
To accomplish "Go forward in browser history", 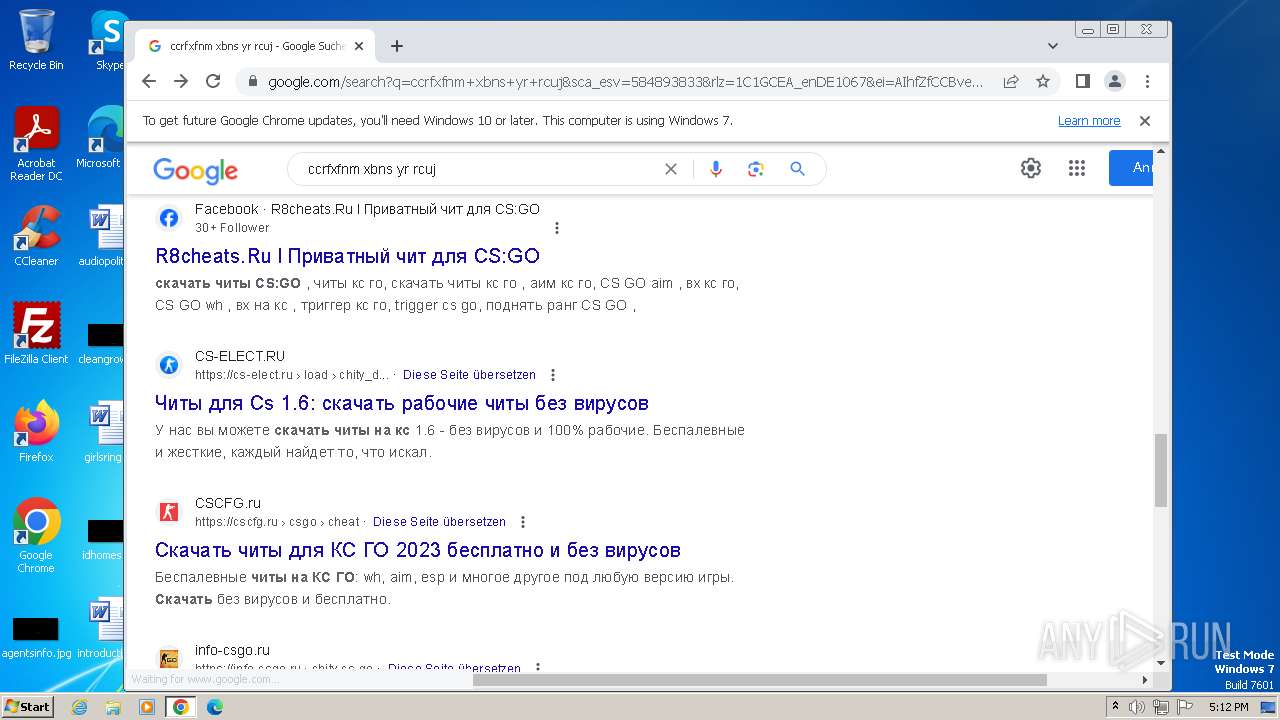I will (181, 81).
